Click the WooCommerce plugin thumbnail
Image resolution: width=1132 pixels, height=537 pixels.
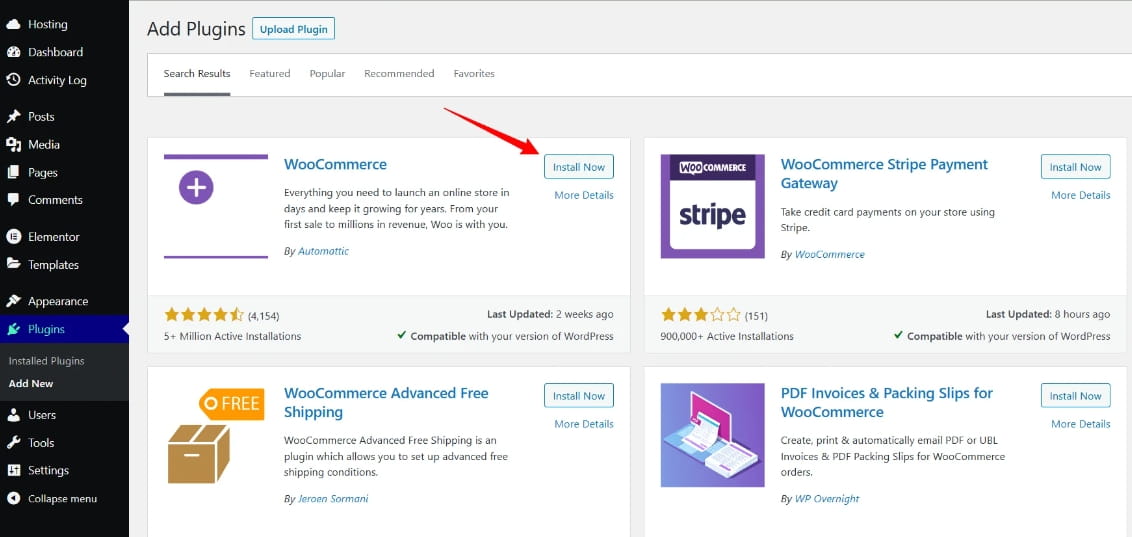(x=216, y=206)
